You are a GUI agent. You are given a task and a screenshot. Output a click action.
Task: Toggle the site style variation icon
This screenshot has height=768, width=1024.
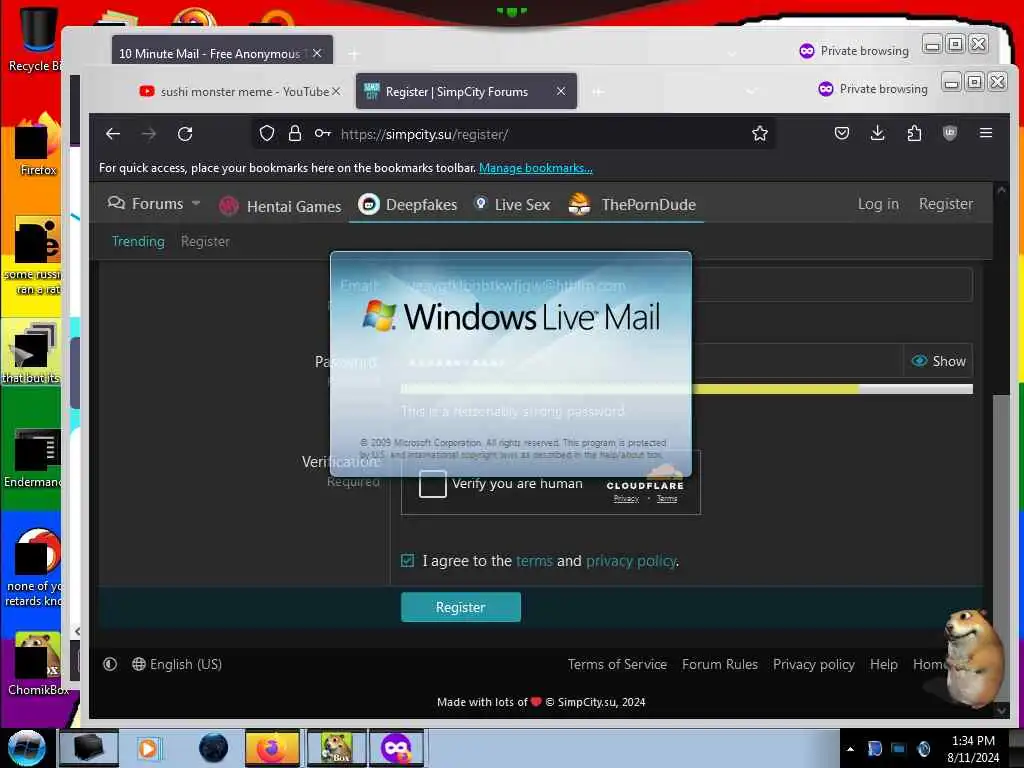[110, 664]
